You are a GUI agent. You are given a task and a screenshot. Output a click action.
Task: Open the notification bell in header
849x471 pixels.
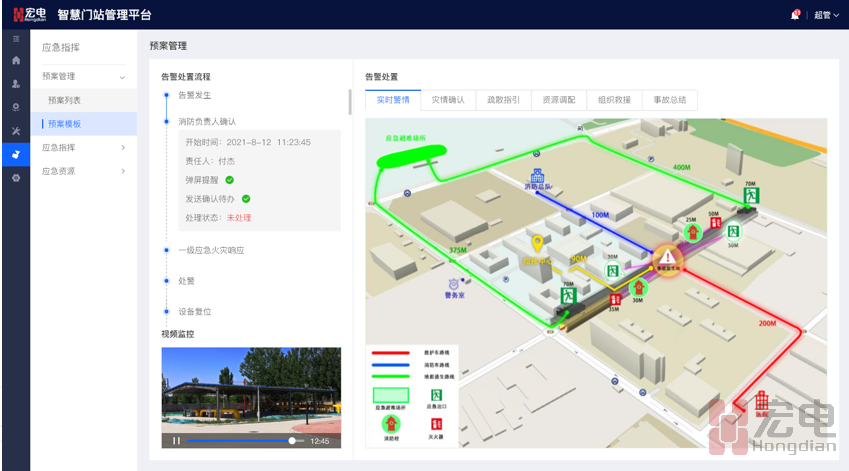795,15
